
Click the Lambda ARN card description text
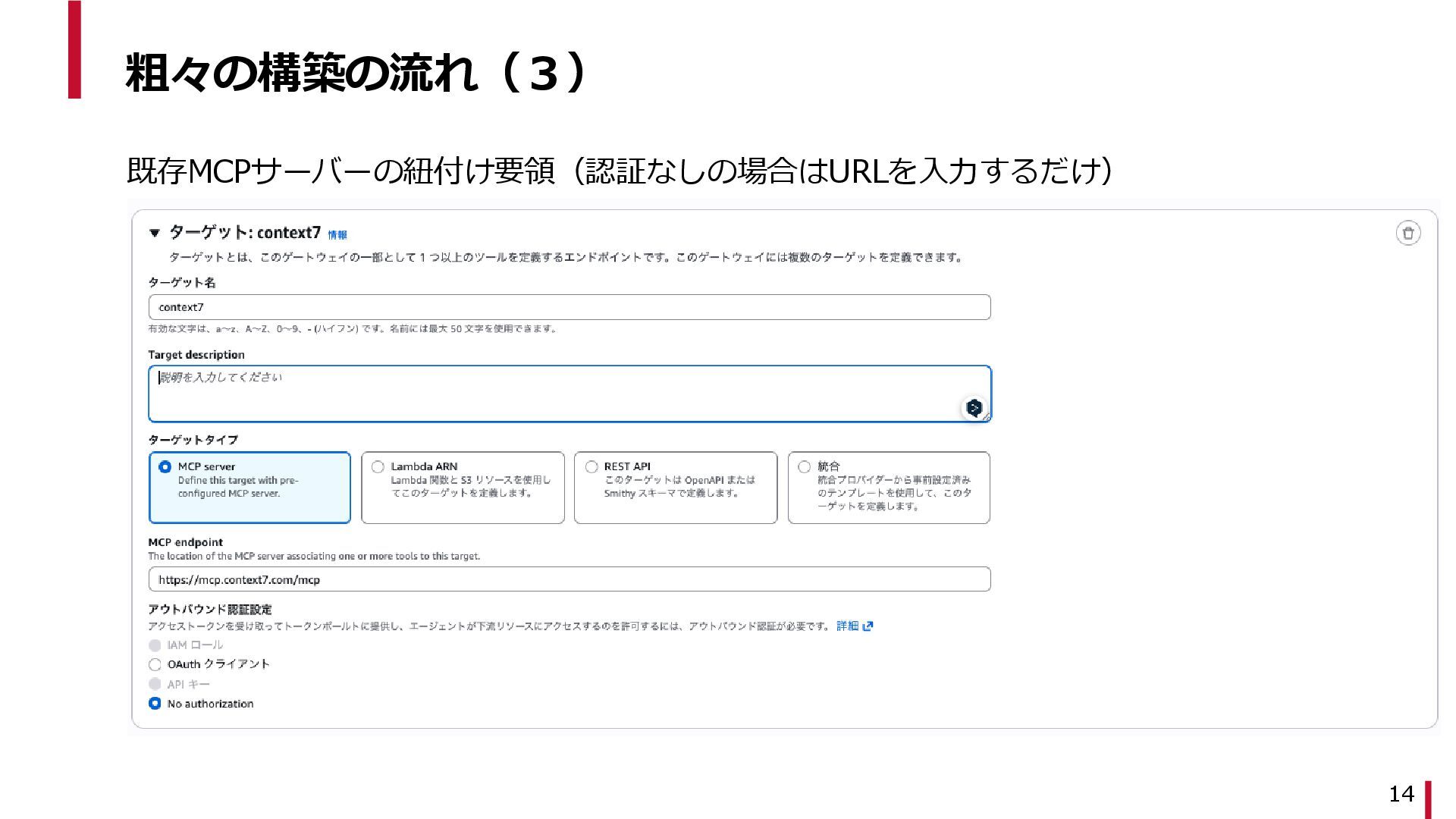pyautogui.click(x=470, y=487)
